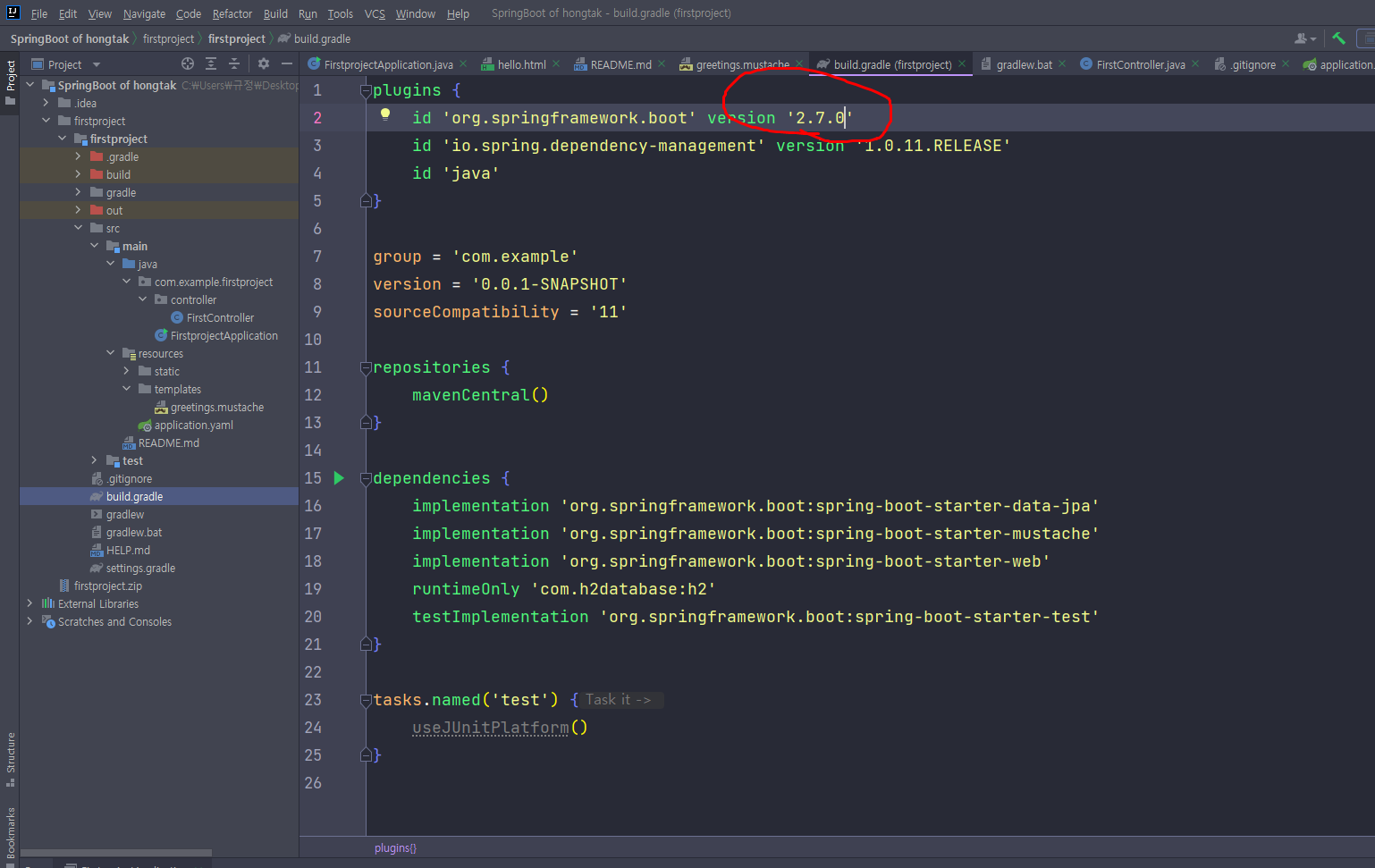The image size is (1375, 868).
Task: Click the Collapse All icon in the Project panel
Action: tap(234, 63)
